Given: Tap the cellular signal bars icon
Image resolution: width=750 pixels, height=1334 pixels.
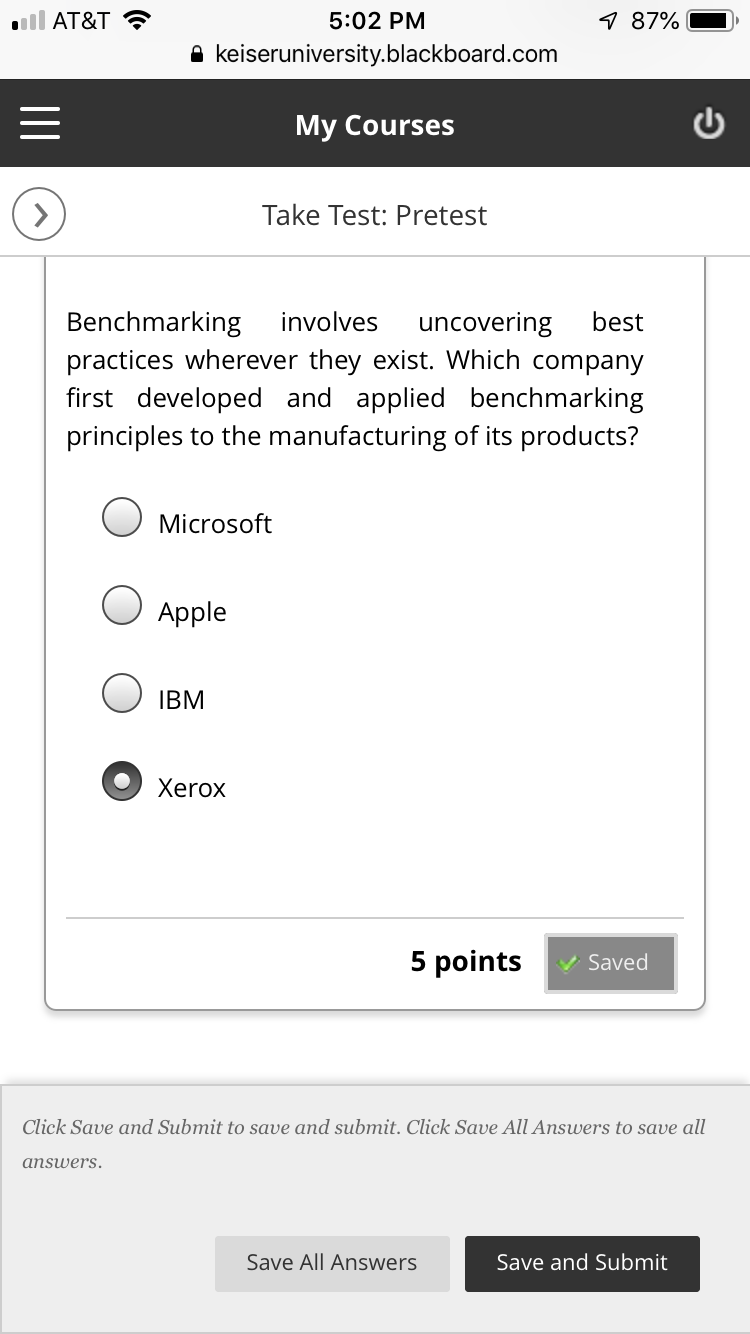Looking at the screenshot, I should (27, 21).
